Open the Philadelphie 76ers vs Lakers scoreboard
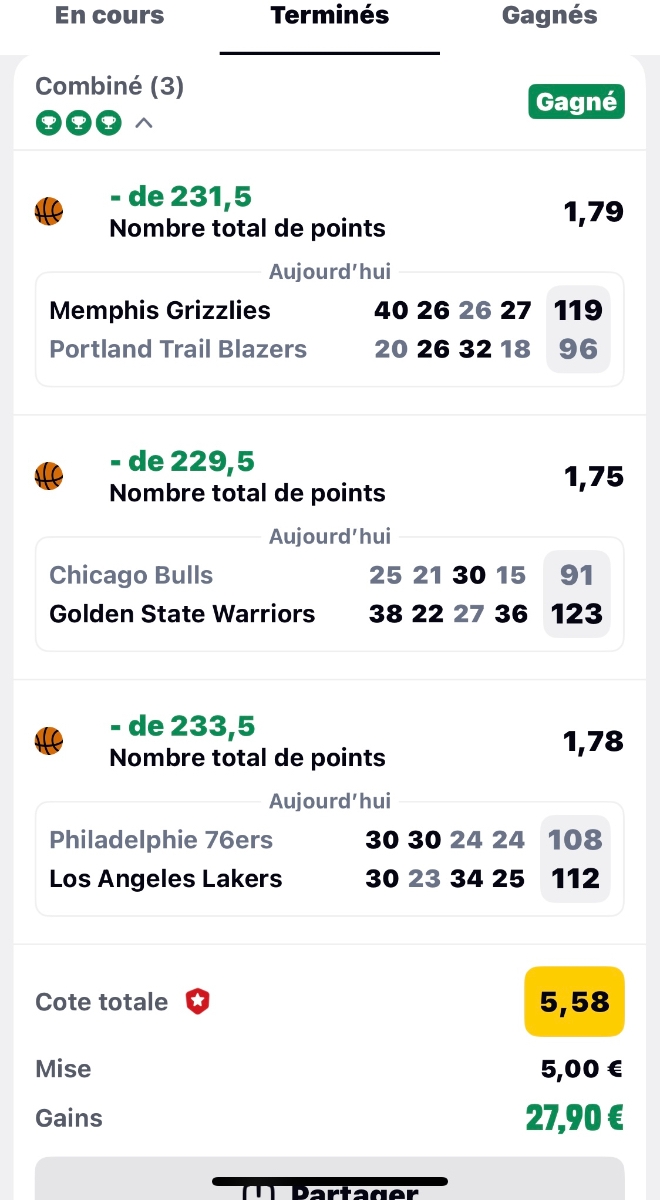 coord(329,860)
